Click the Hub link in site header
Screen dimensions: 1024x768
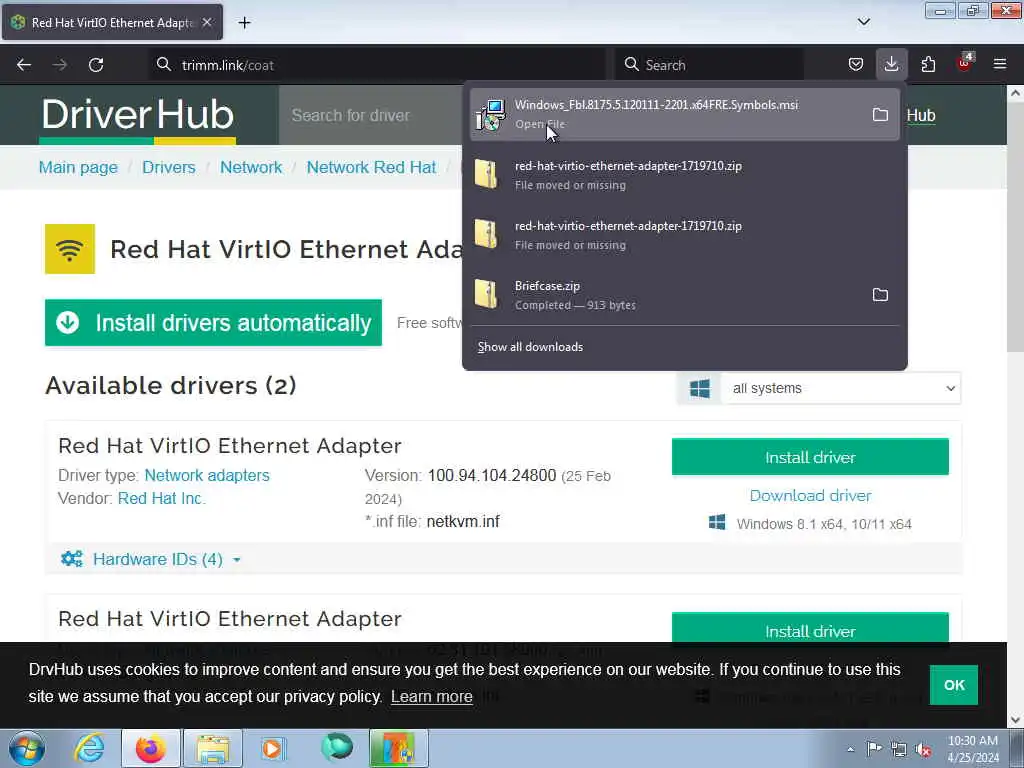tap(921, 116)
